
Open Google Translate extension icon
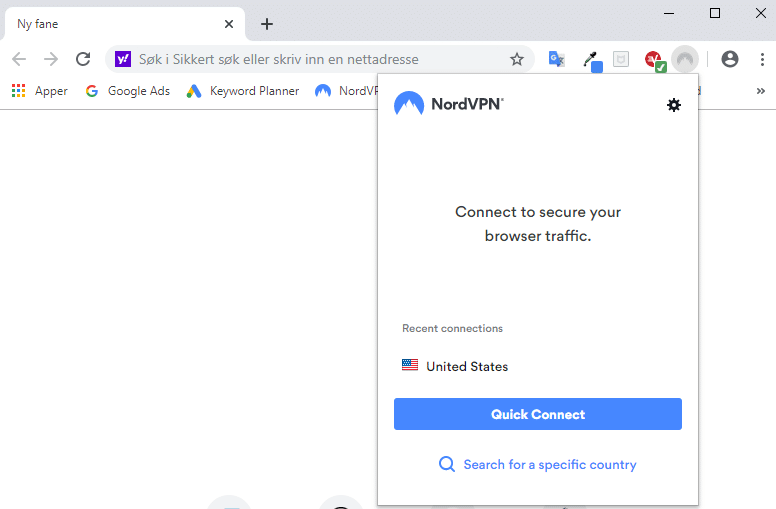(557, 59)
